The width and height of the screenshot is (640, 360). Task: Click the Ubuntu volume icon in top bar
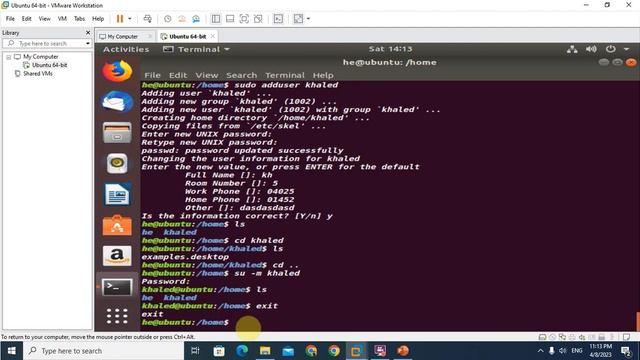[591, 49]
